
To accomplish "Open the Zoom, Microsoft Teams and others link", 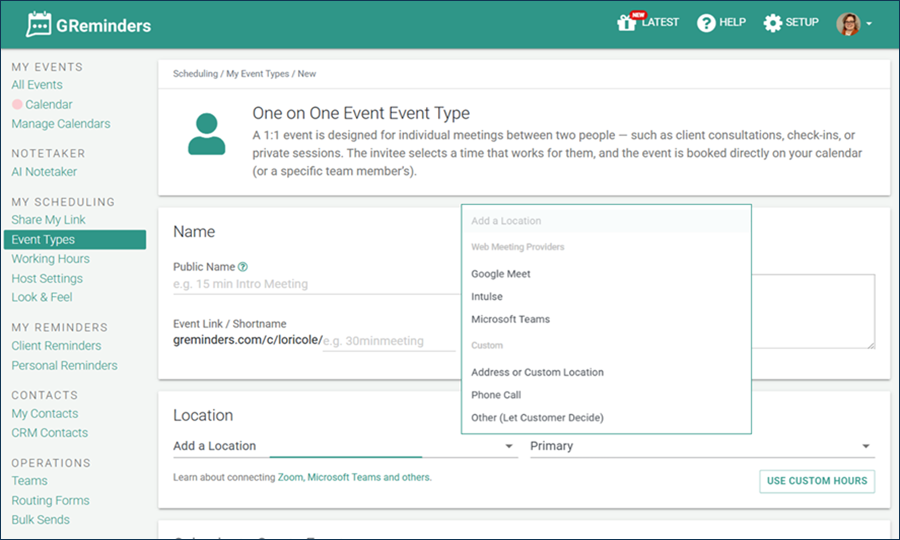I will coord(354,478).
